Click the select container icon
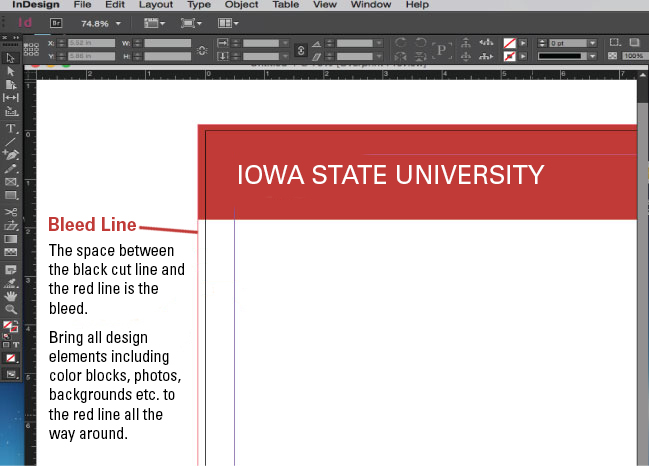Image resolution: width=649 pixels, height=466 pixels. click(x=466, y=43)
